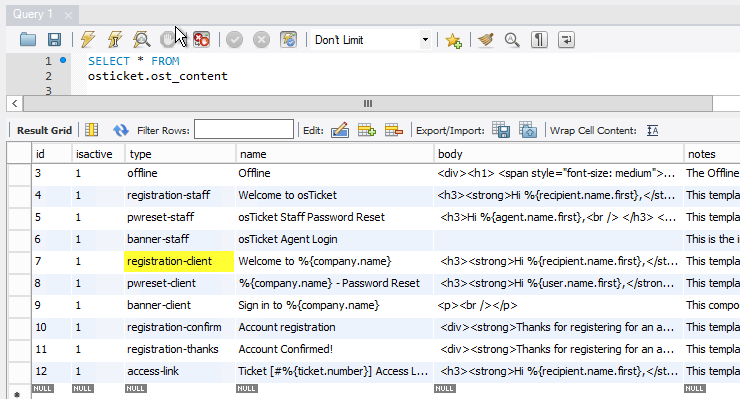Sort by the body column header
This screenshot has width=740, height=399.
point(558,154)
